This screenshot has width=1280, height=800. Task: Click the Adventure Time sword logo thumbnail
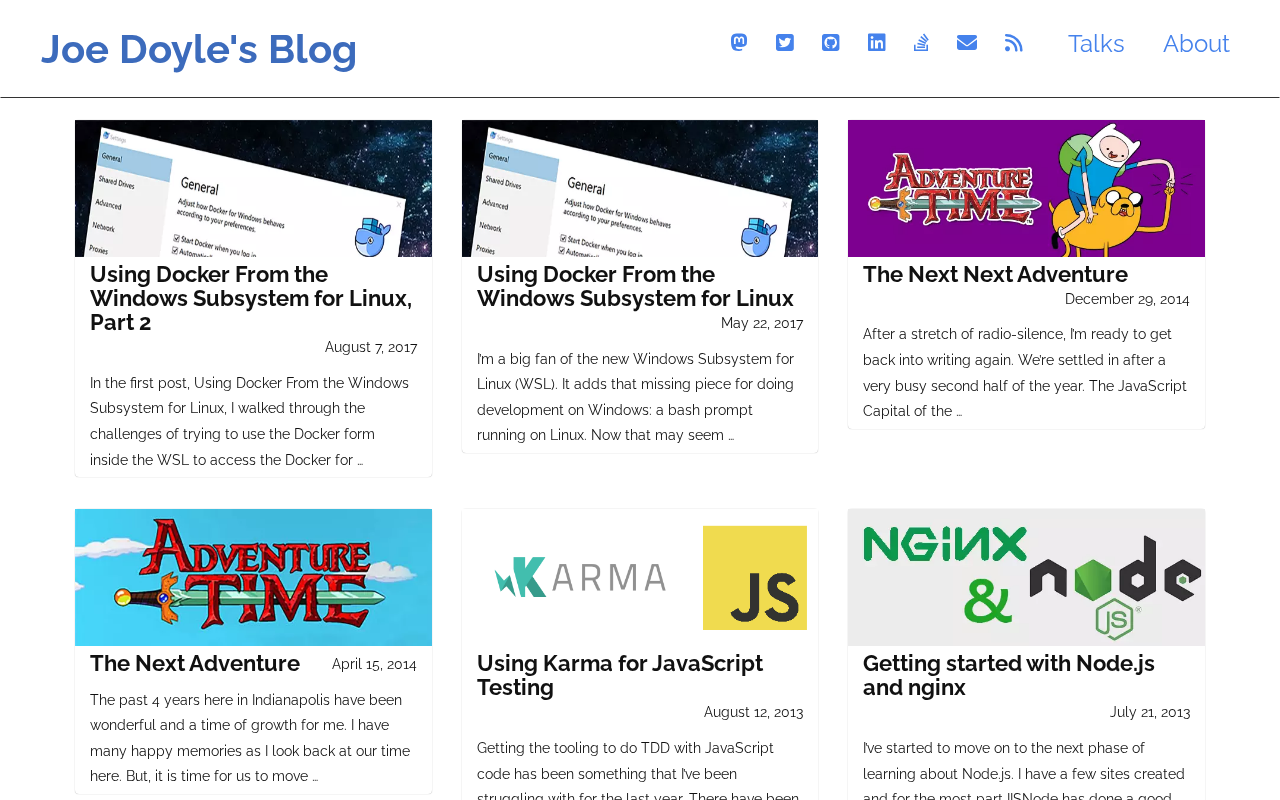tap(253, 577)
